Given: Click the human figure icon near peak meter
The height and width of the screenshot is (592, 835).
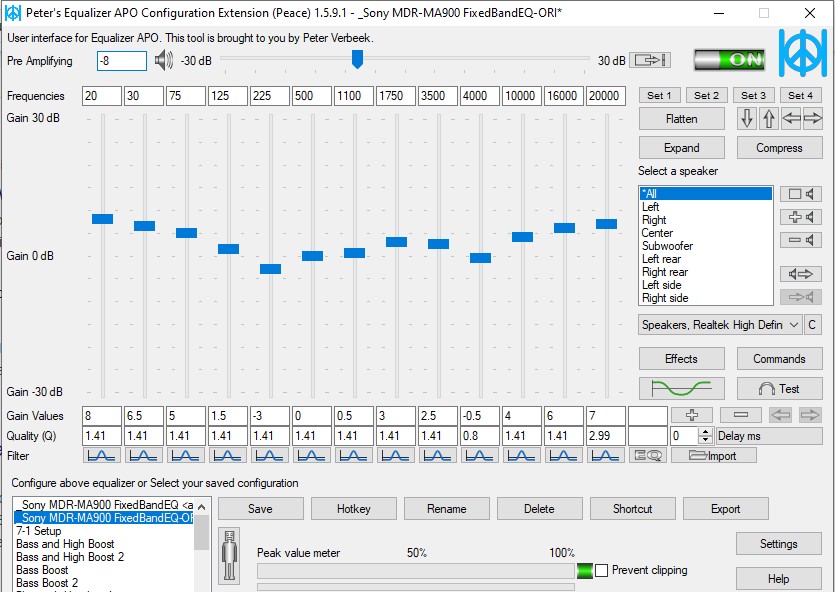Looking at the screenshot, I should tap(230, 555).
